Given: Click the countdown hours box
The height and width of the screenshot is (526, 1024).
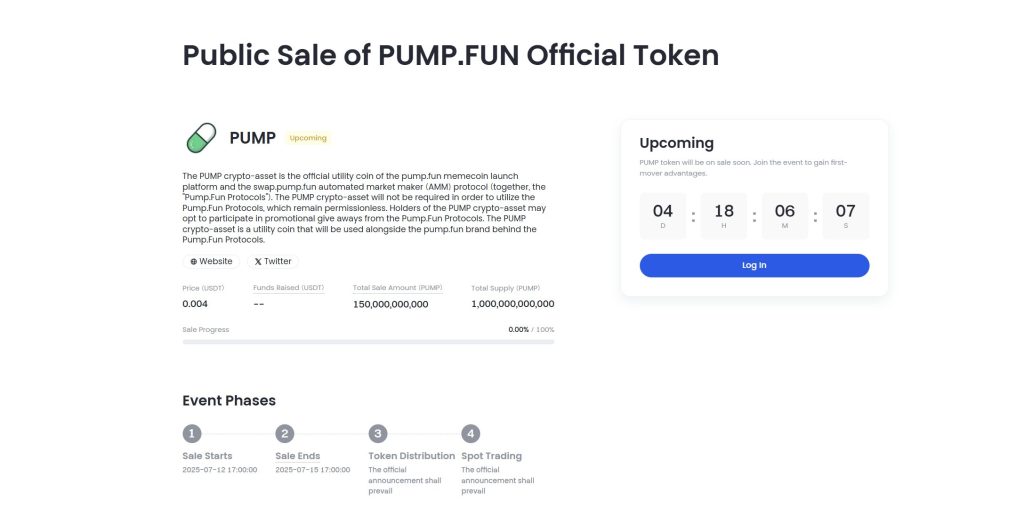Looking at the screenshot, I should [x=724, y=216].
